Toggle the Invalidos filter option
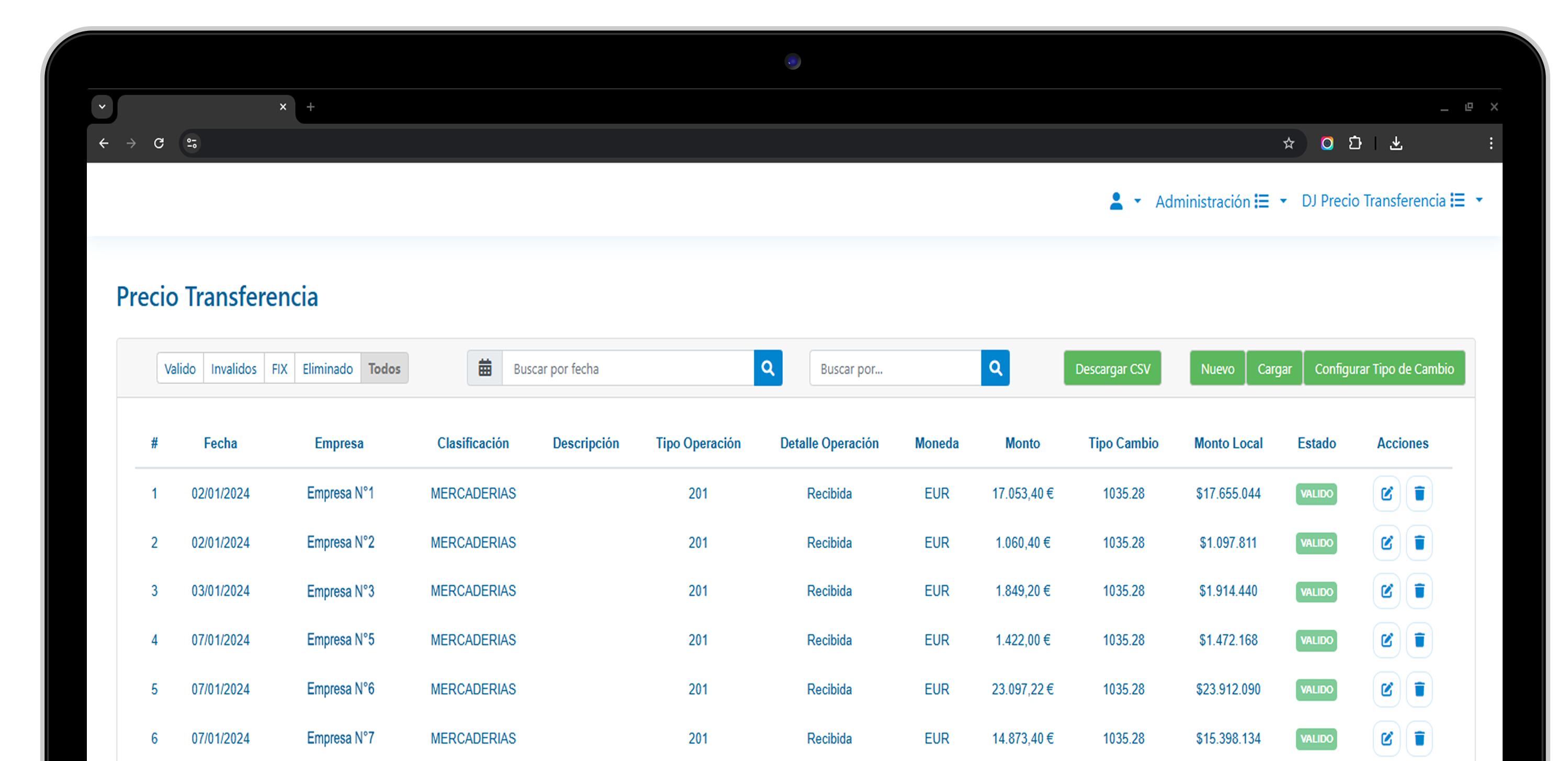The image size is (1568, 761). [x=234, y=369]
